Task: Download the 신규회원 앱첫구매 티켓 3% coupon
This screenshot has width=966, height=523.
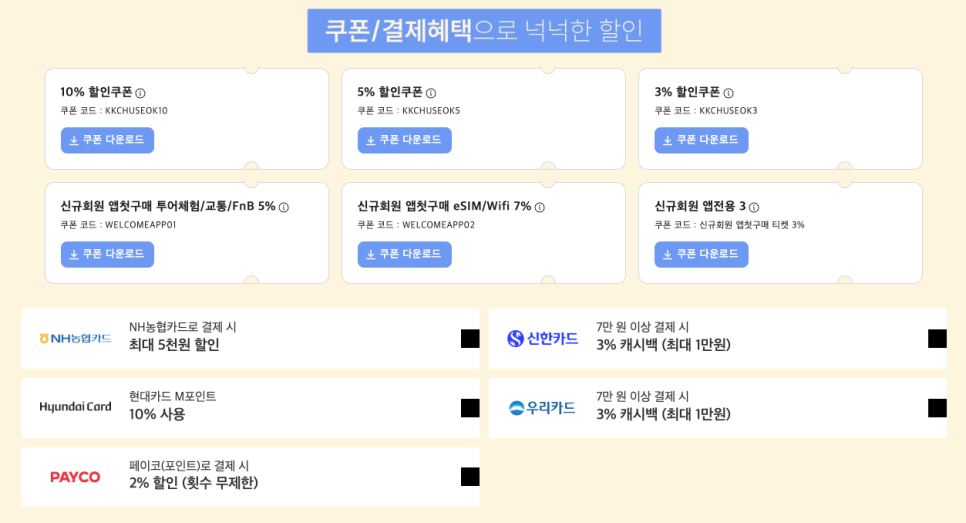Action: coord(701,254)
